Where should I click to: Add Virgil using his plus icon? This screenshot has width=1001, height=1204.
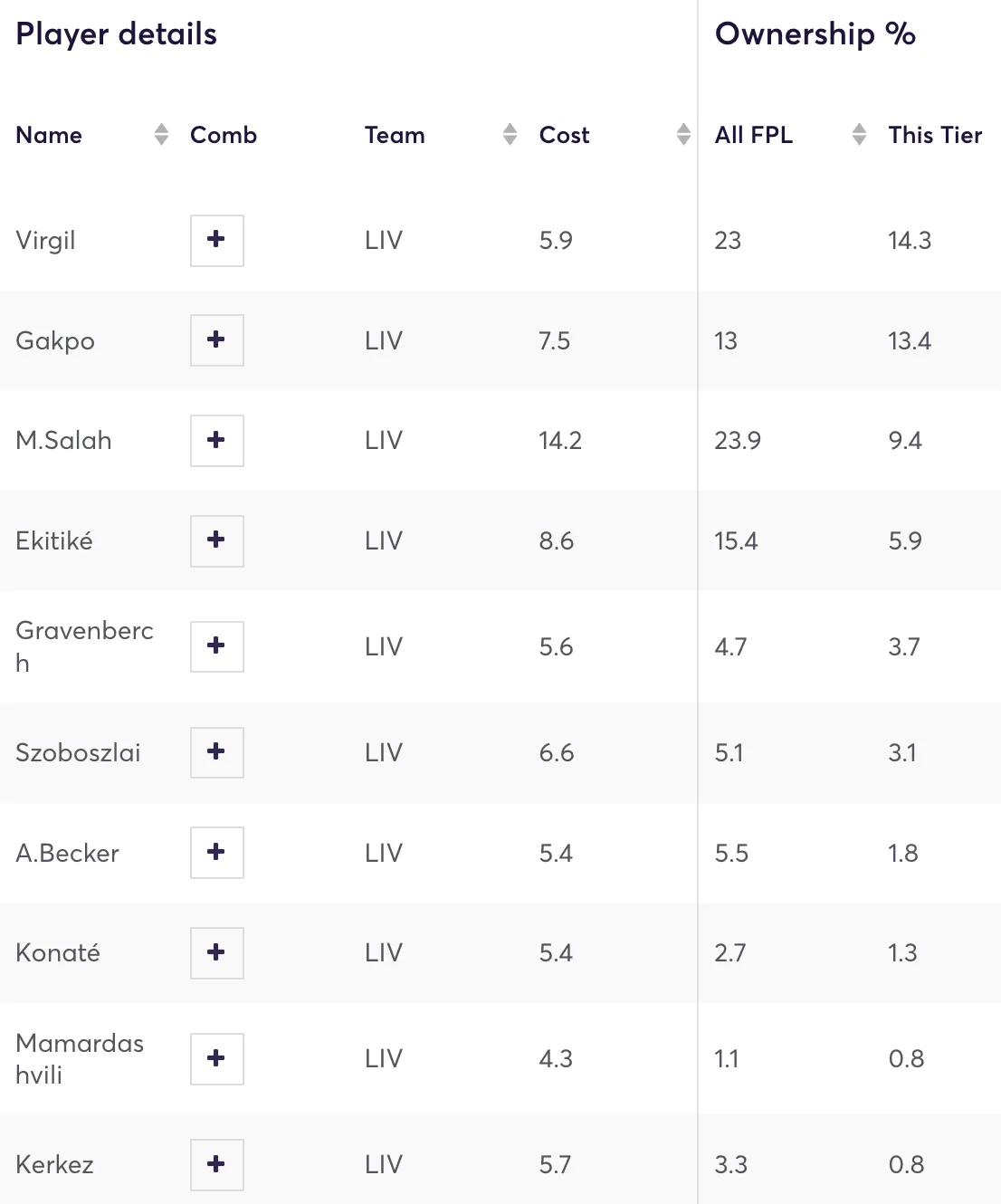point(216,241)
